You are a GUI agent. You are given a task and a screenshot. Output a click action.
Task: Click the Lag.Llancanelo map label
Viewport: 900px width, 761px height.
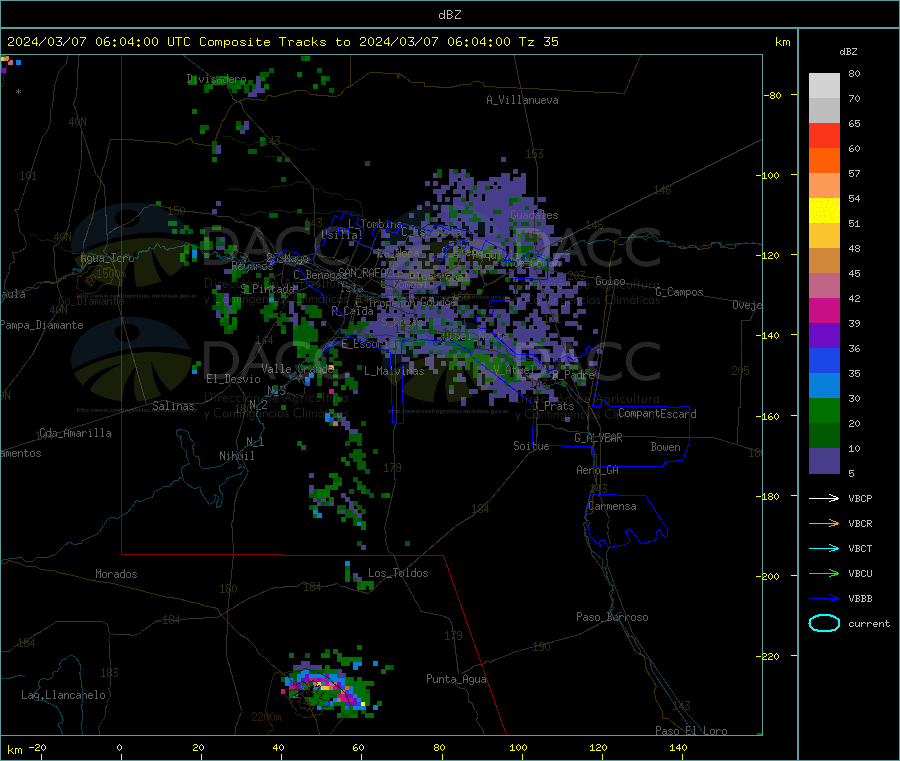(x=63, y=695)
